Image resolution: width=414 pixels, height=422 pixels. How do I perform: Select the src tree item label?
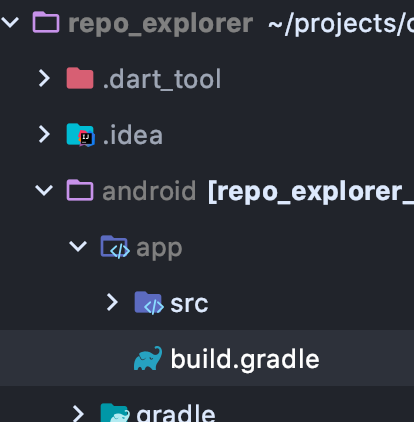(x=189, y=304)
